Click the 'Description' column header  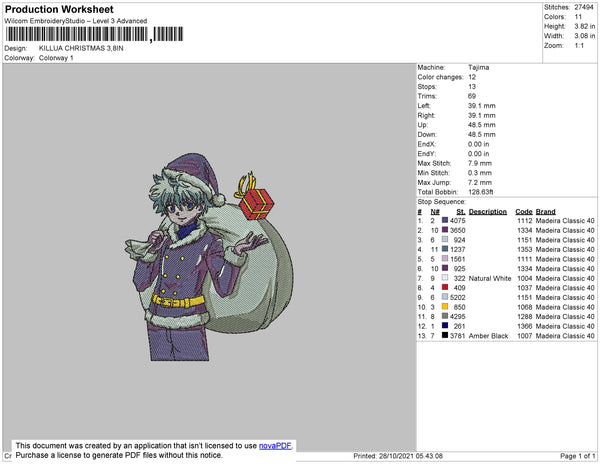click(488, 212)
